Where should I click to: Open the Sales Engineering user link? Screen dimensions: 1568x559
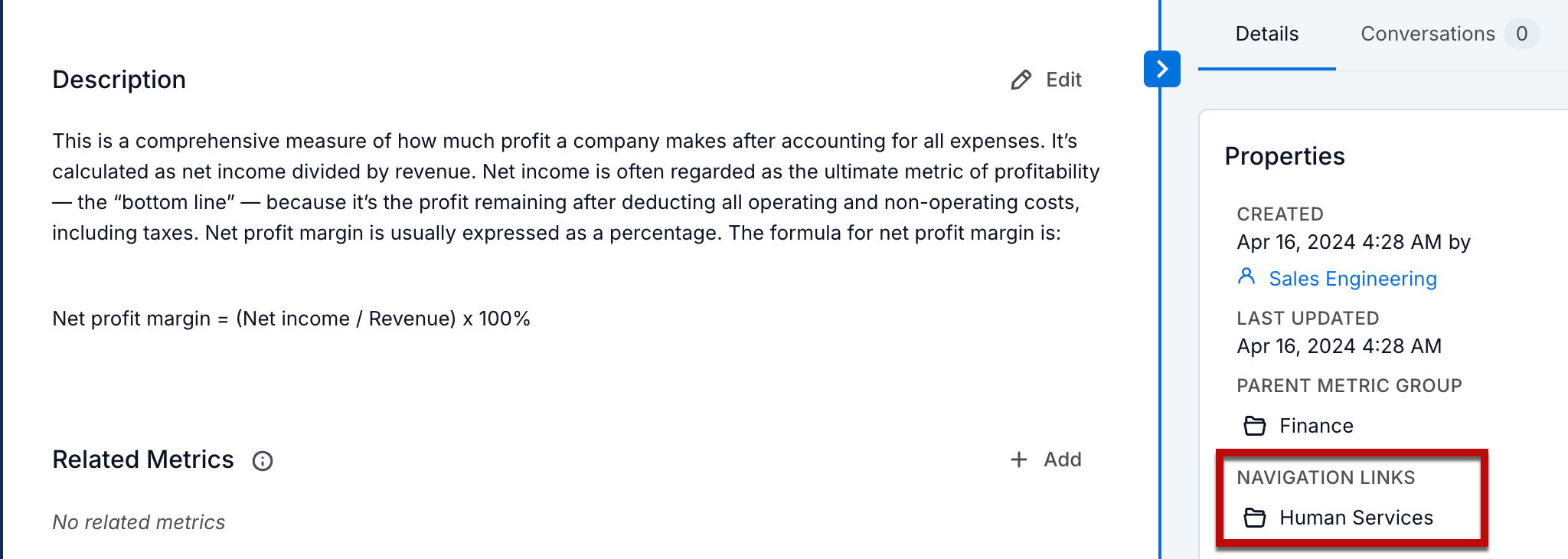(x=1352, y=279)
